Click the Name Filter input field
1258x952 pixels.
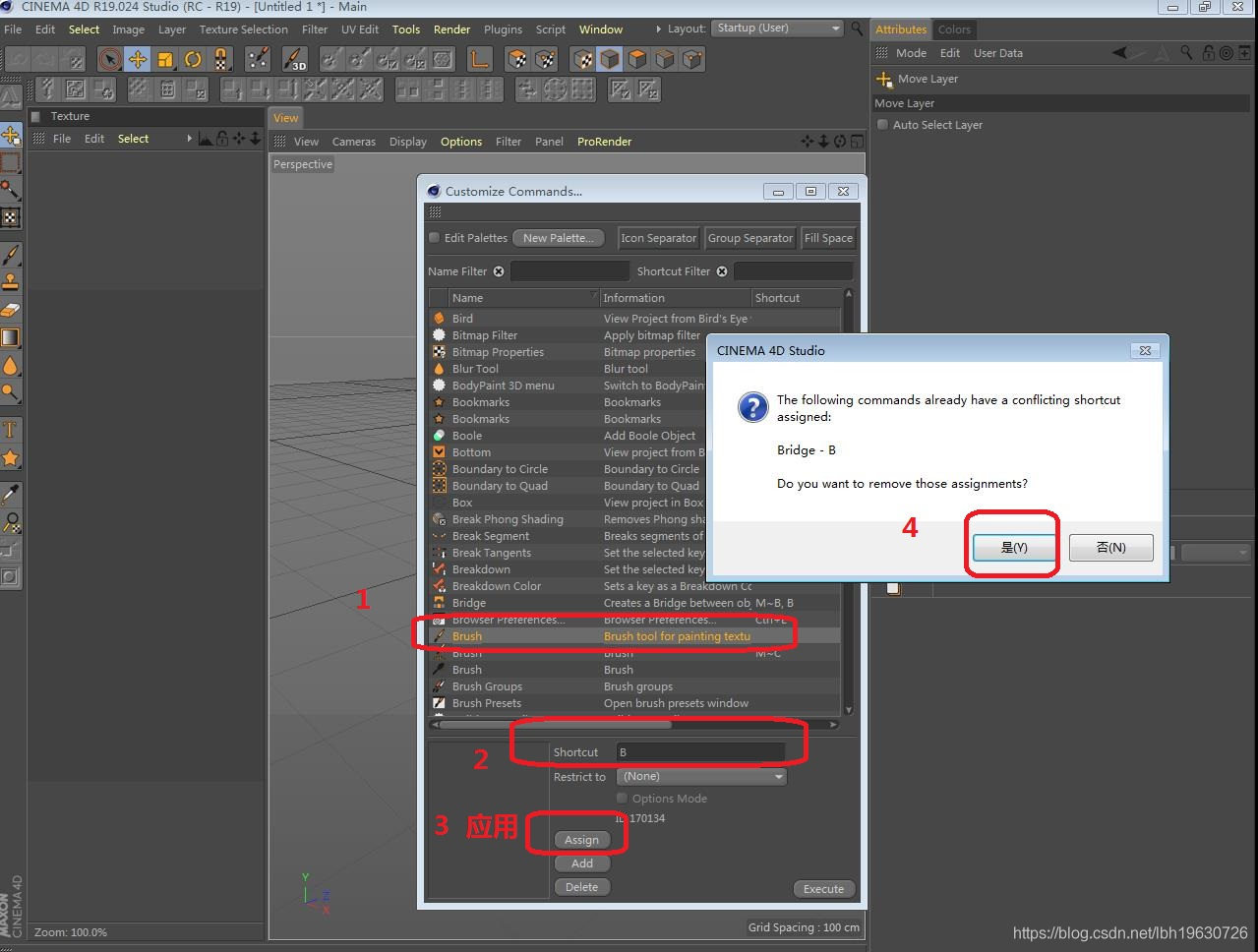pyautogui.click(x=569, y=271)
